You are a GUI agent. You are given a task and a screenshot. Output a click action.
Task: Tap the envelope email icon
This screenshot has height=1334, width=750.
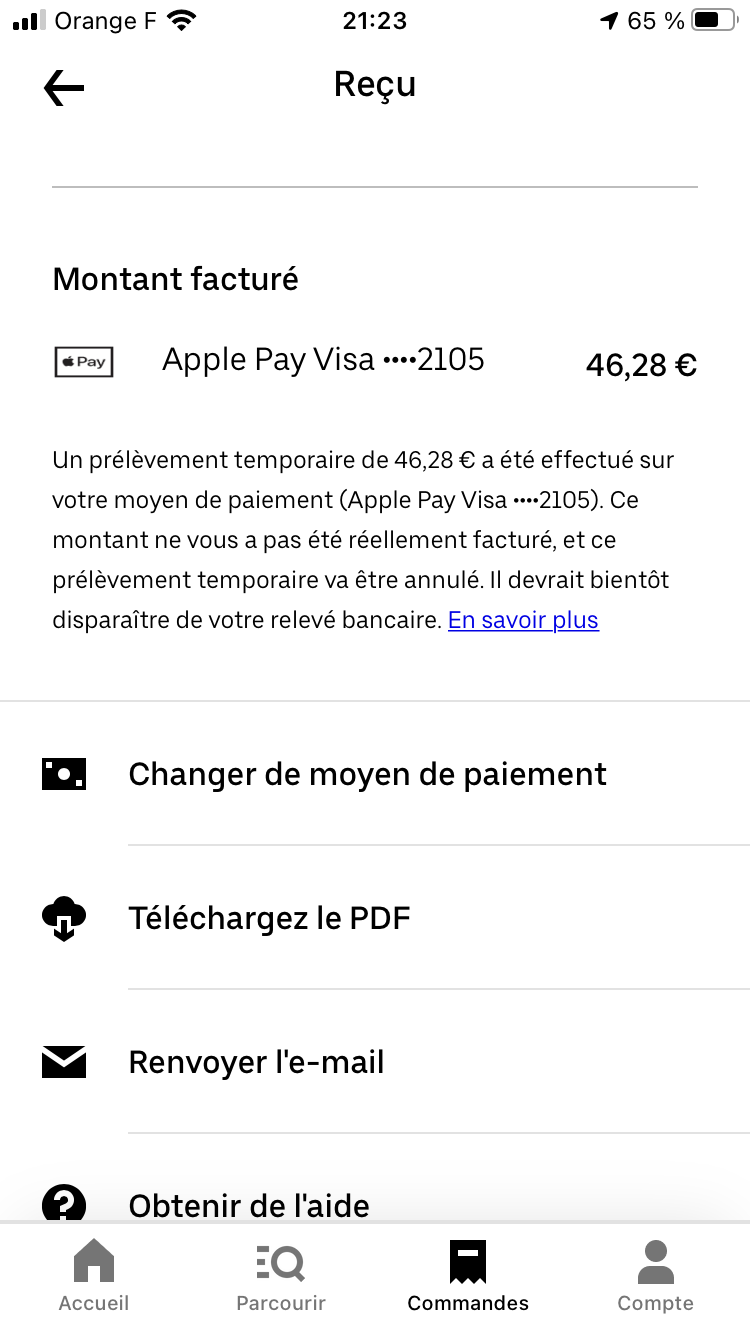64,1062
